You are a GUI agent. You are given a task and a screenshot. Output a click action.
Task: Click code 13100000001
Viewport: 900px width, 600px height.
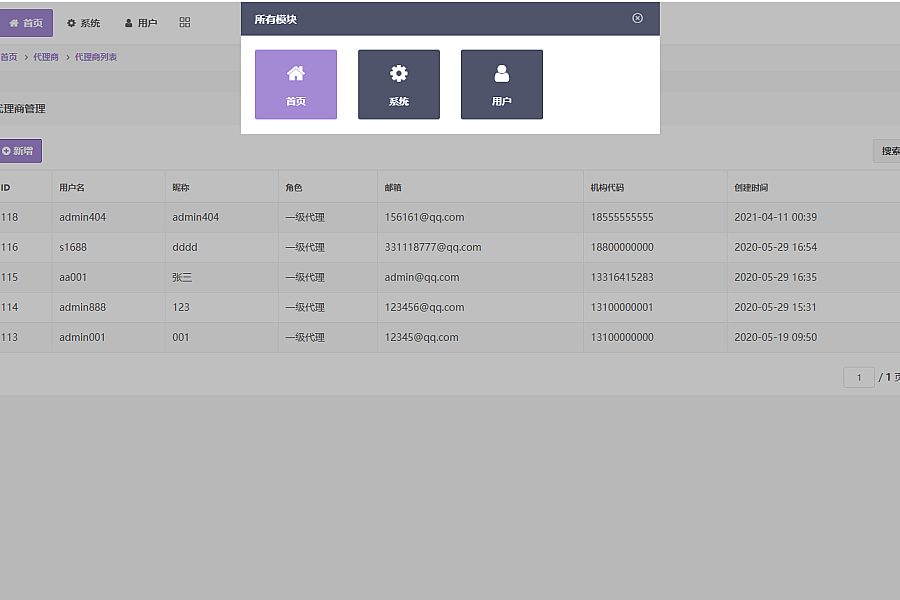622,307
